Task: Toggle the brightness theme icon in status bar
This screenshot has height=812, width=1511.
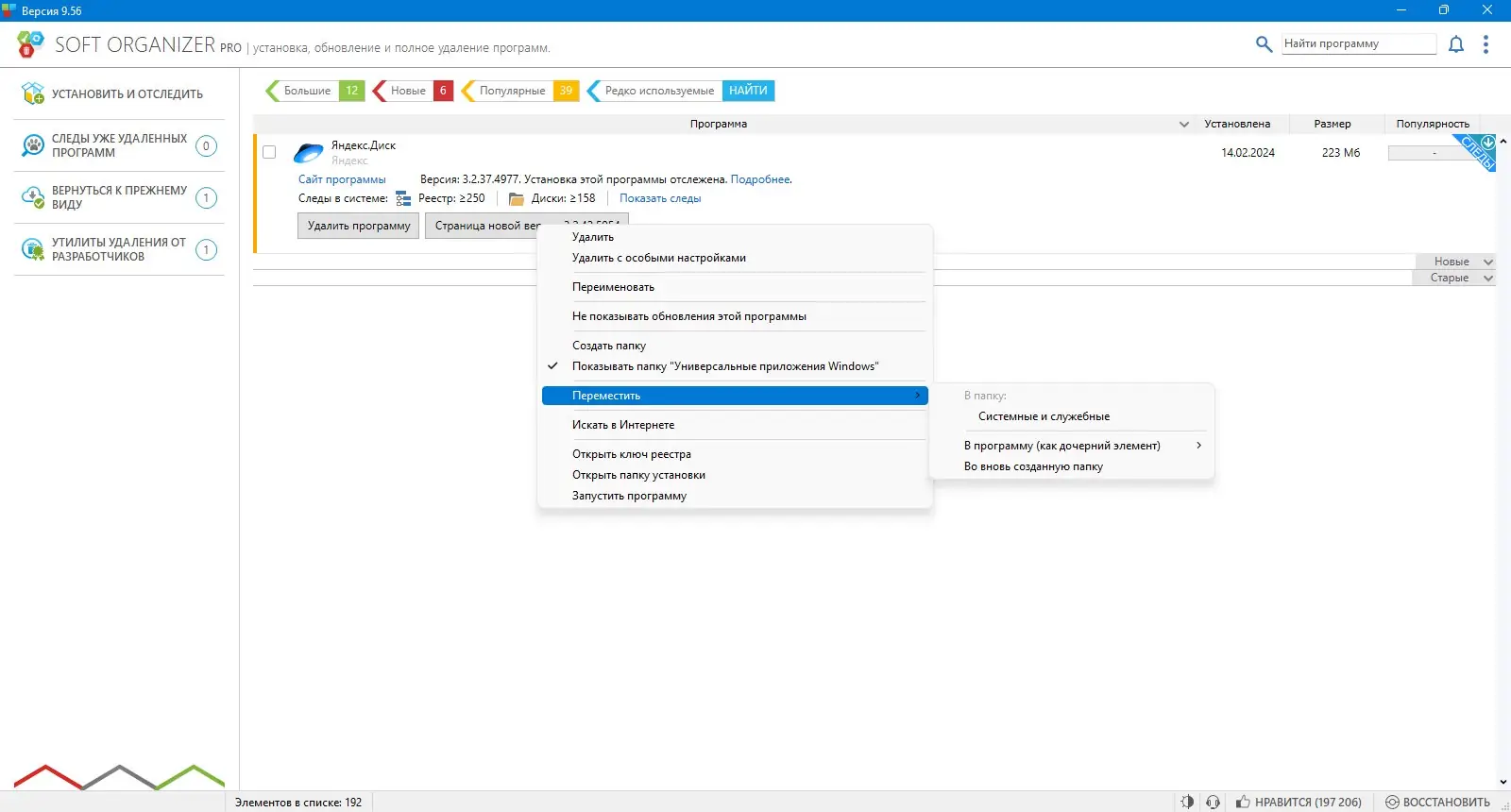Action: click(1187, 802)
